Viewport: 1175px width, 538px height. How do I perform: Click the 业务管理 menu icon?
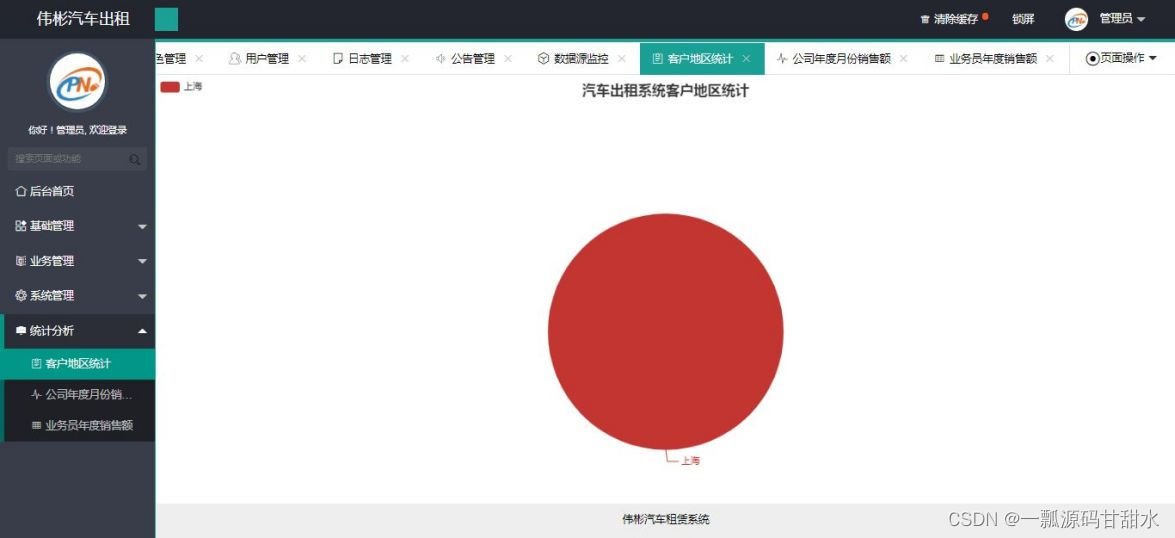21,261
